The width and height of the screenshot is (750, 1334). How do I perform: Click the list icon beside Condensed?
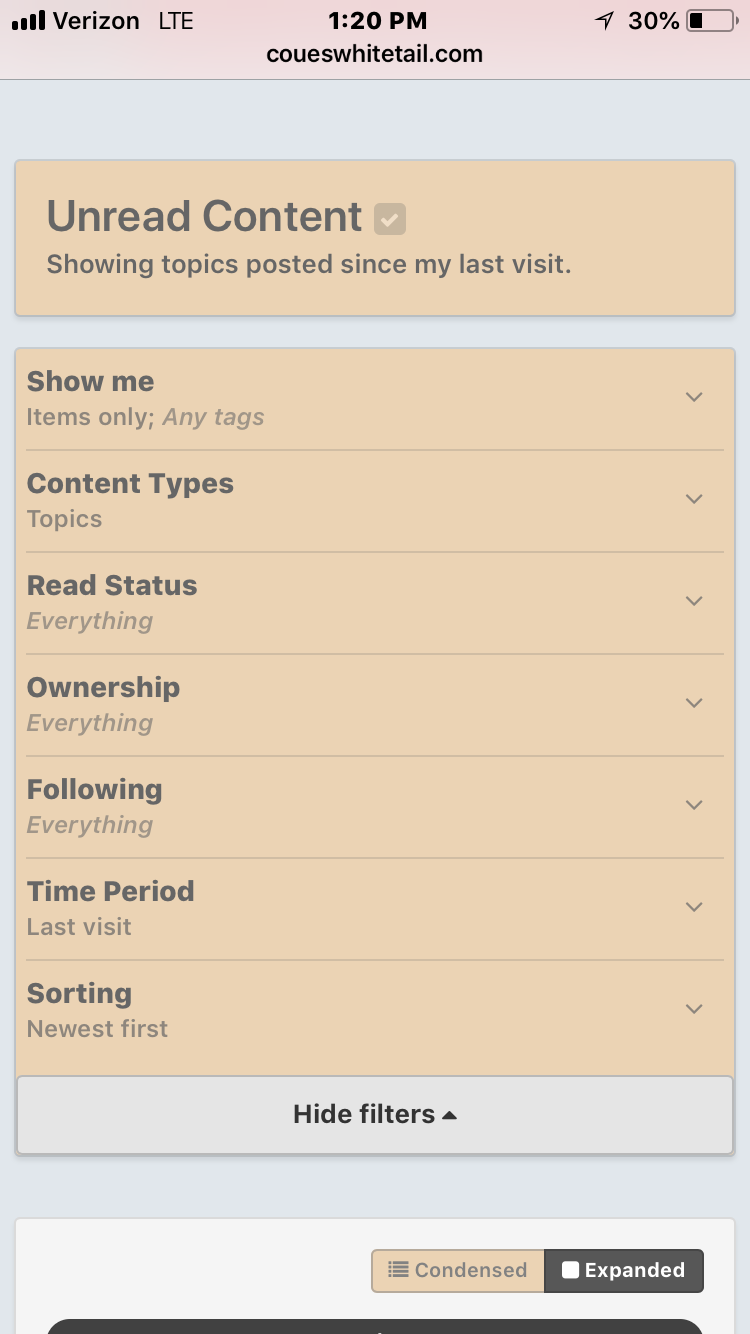[x=398, y=1270]
